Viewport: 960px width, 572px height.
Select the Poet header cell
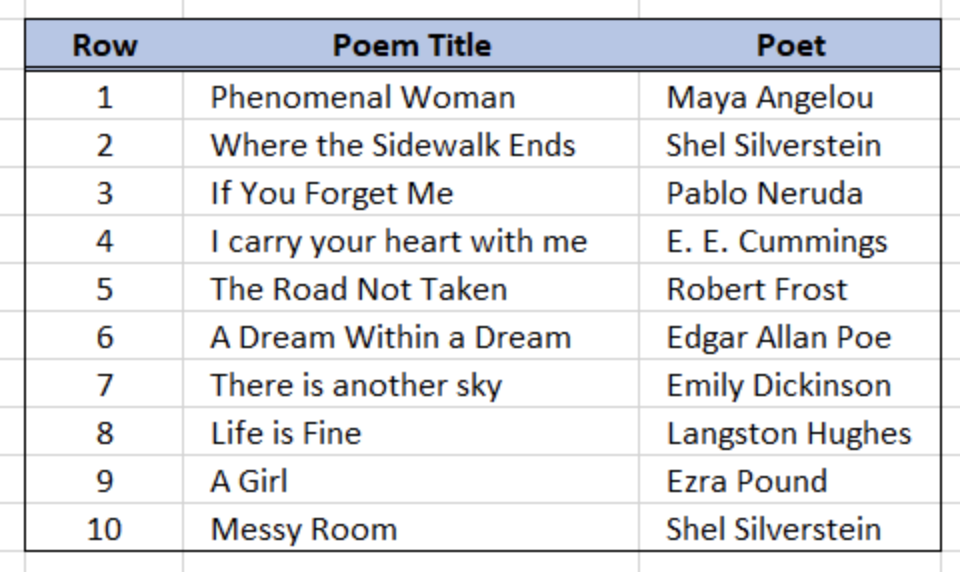(790, 45)
